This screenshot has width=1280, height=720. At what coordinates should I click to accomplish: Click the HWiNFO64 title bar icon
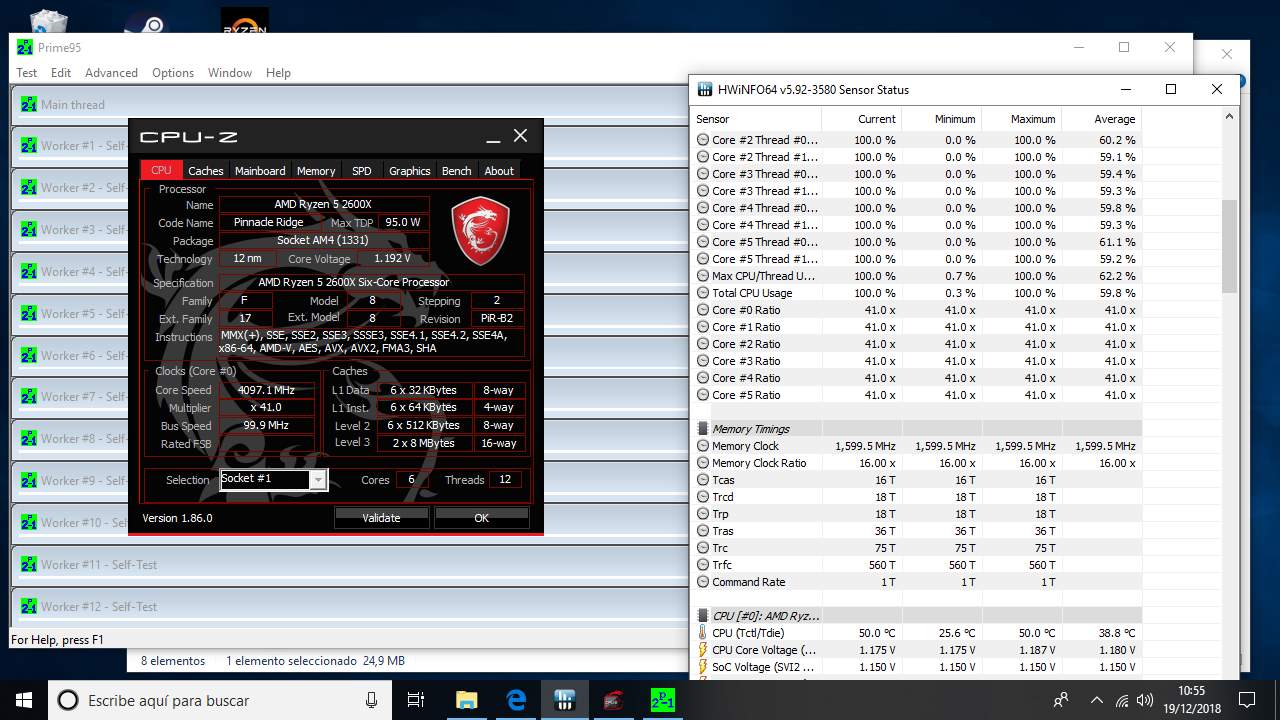pyautogui.click(x=704, y=89)
